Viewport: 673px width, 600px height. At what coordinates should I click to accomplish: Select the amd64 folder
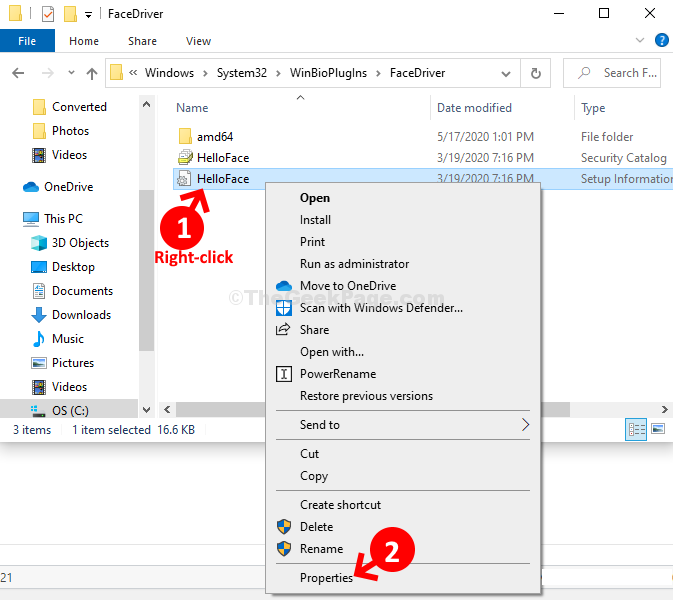coord(215,137)
